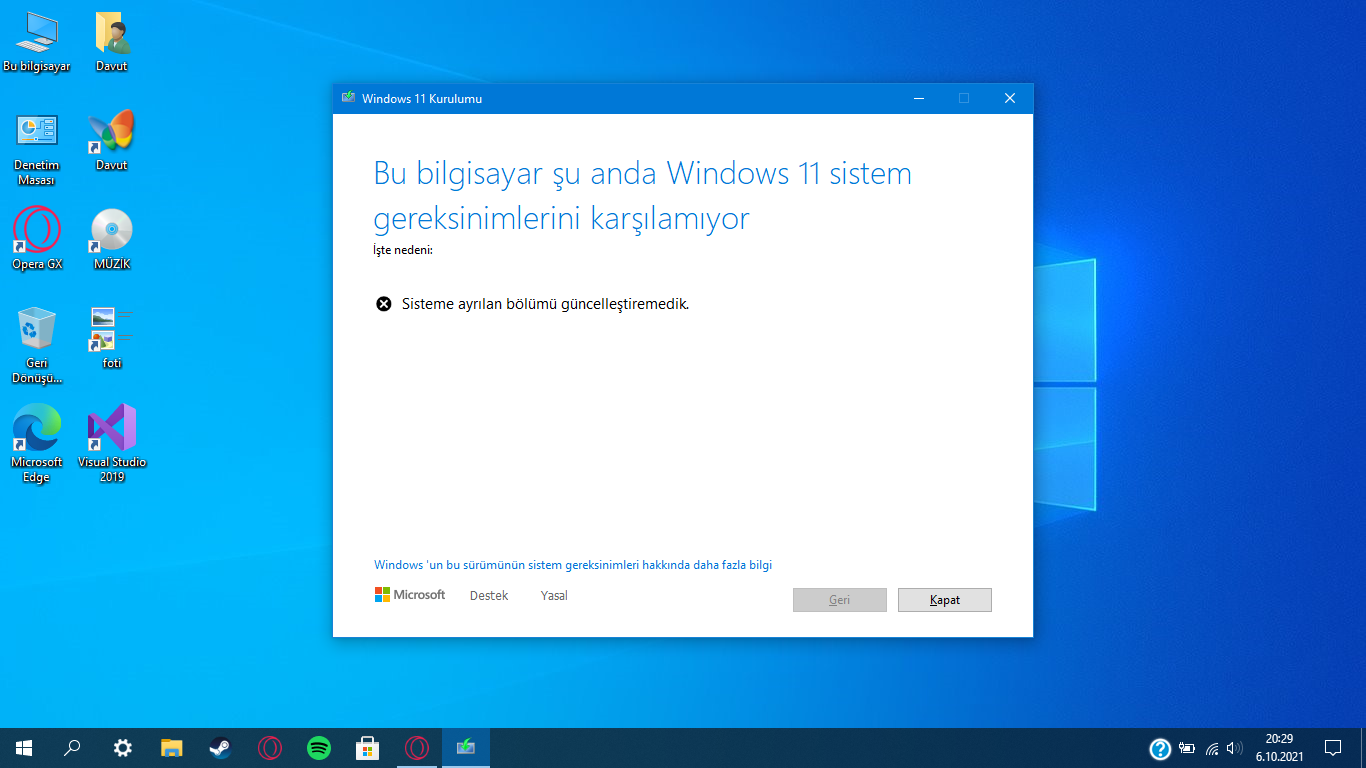The height and width of the screenshot is (768, 1366).
Task: Open the link about system requirements info
Action: point(573,565)
